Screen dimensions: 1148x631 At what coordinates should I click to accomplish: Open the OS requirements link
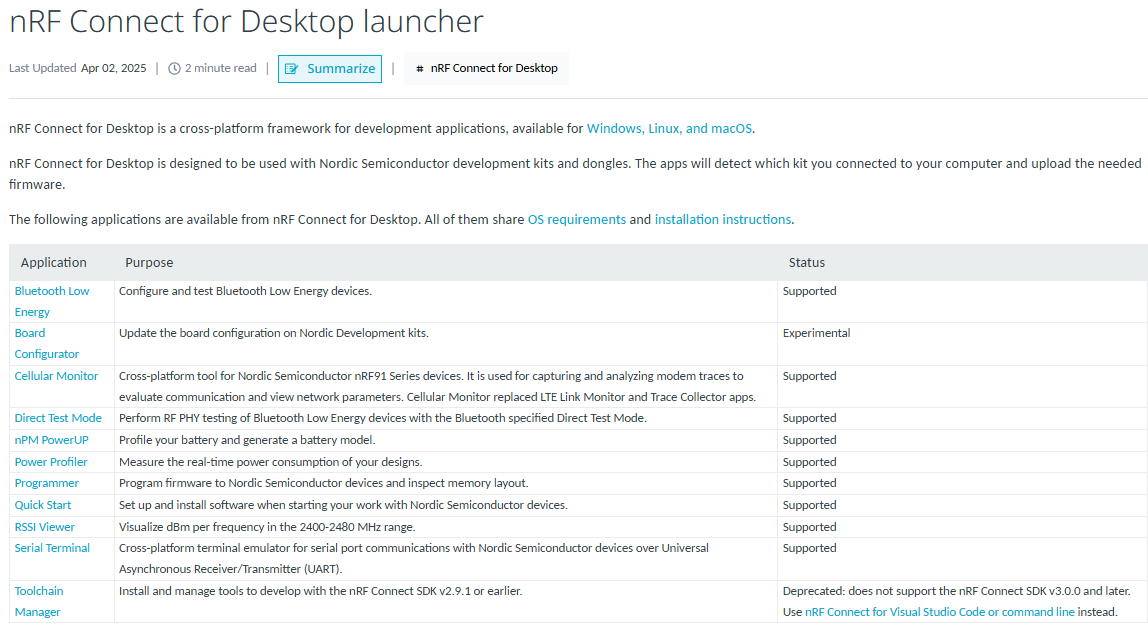tap(577, 220)
